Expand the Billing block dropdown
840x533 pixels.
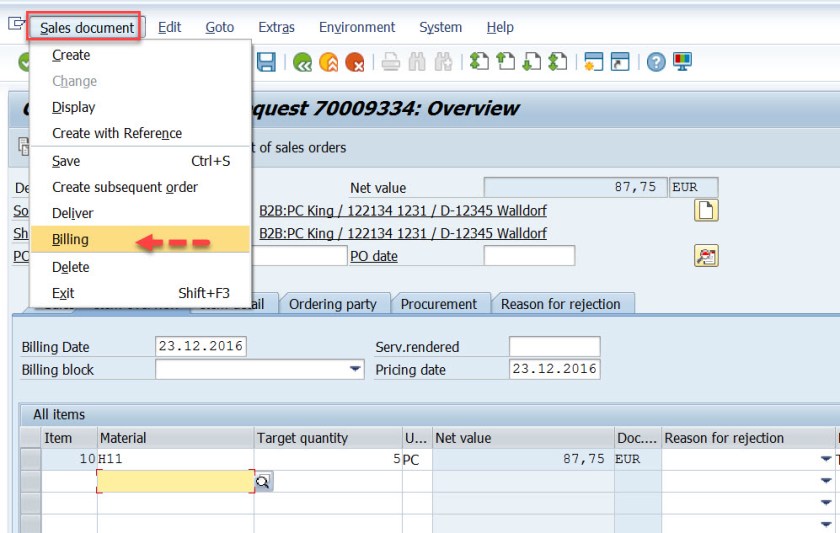click(x=355, y=369)
